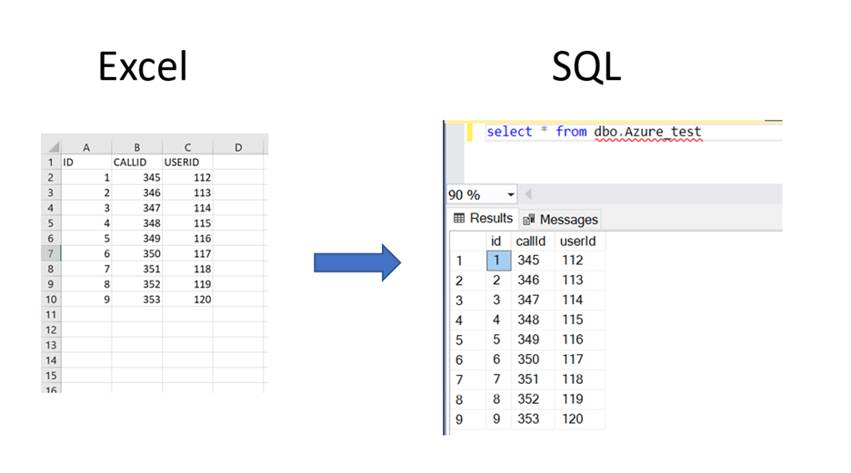
Task: Select highlighted id cell in first result row
Action: [x=497, y=260]
